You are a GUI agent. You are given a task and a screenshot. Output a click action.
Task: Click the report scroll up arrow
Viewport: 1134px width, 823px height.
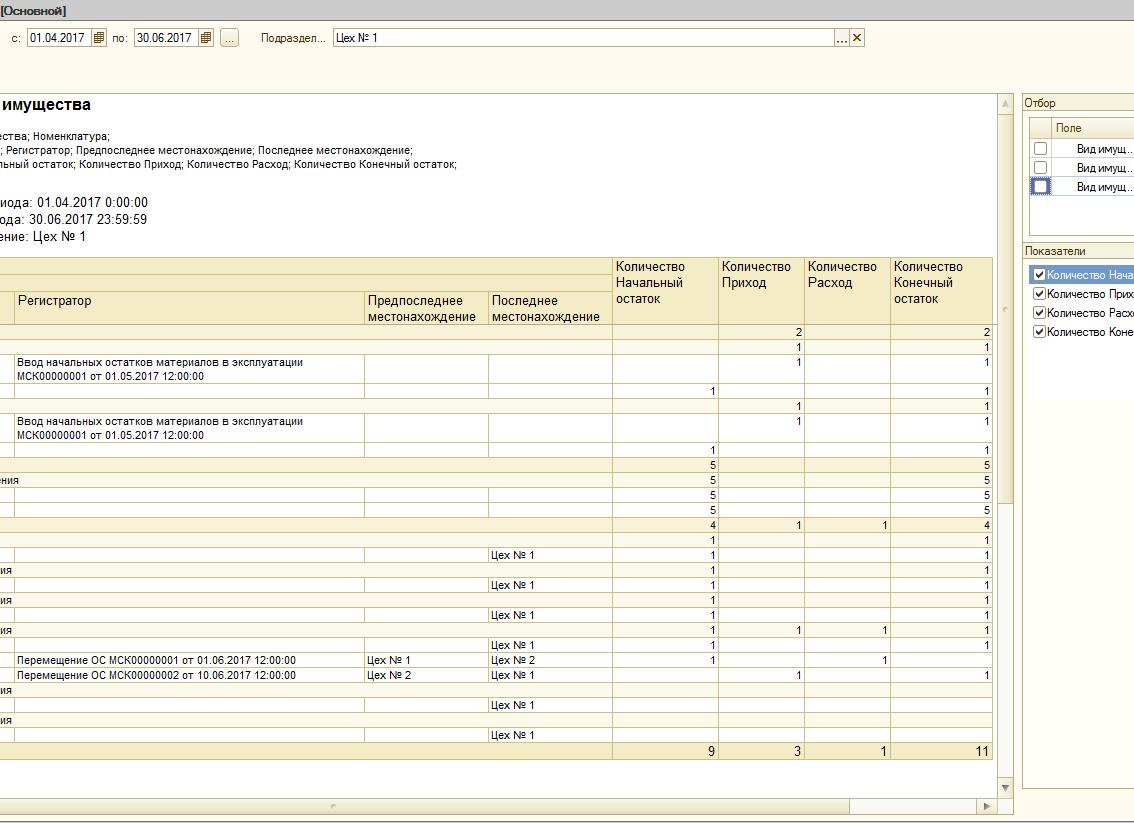tap(1005, 104)
